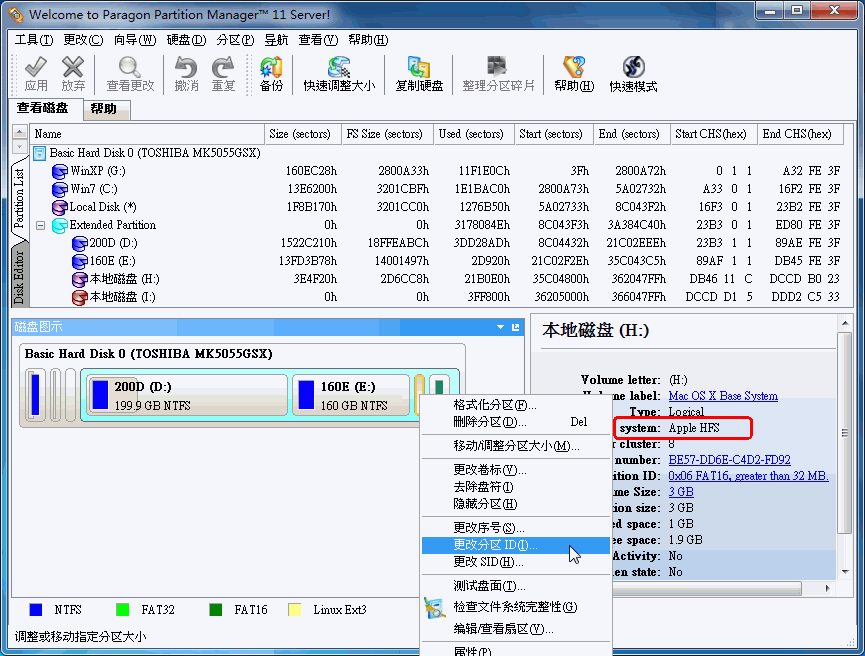Open the 硬盘(D) menu

coord(186,40)
